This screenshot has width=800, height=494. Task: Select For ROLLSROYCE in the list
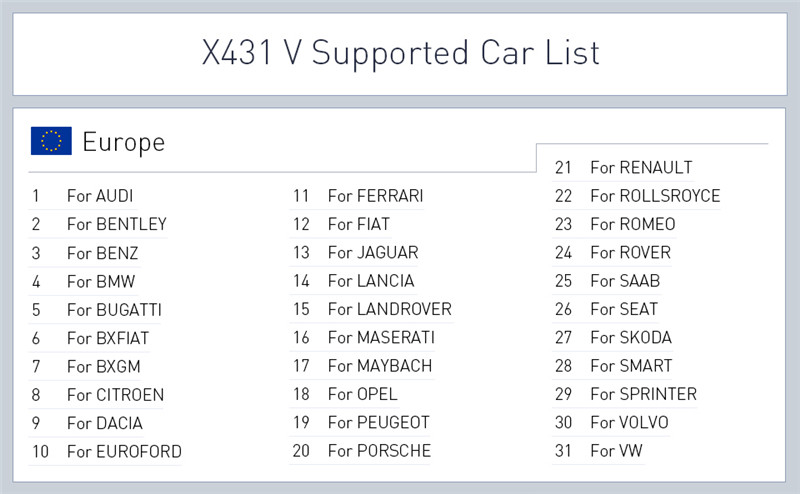pyautogui.click(x=655, y=196)
